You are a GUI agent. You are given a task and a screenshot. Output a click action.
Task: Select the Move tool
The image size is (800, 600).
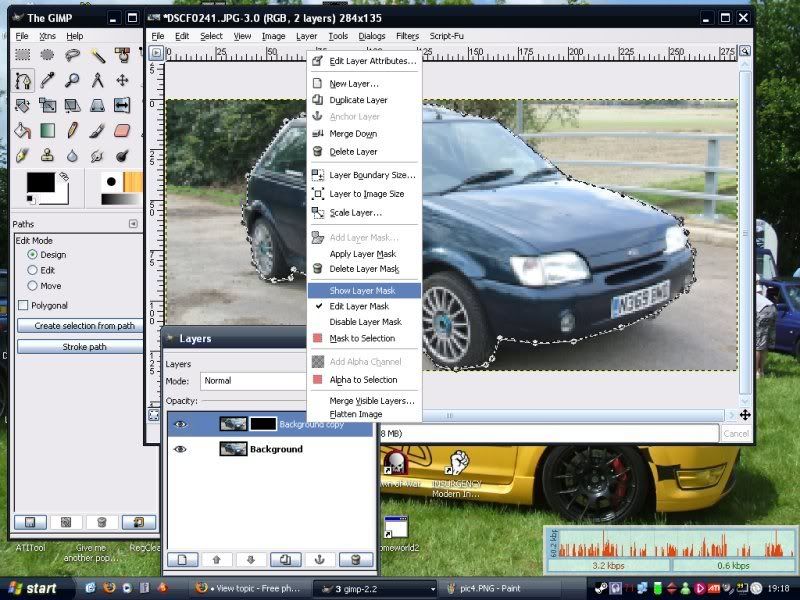pos(122,80)
